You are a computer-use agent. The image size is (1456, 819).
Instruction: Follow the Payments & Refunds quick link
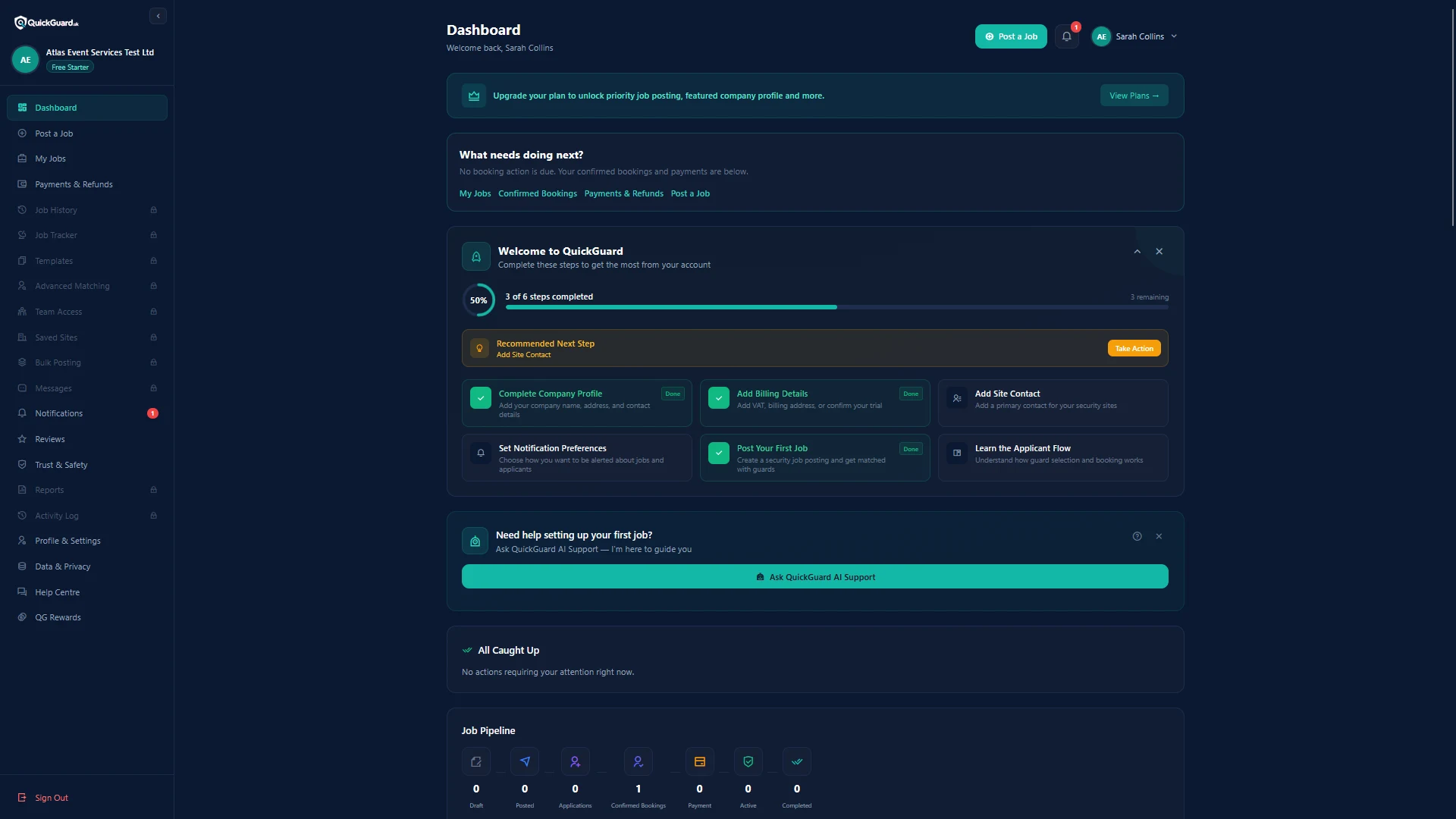point(623,193)
